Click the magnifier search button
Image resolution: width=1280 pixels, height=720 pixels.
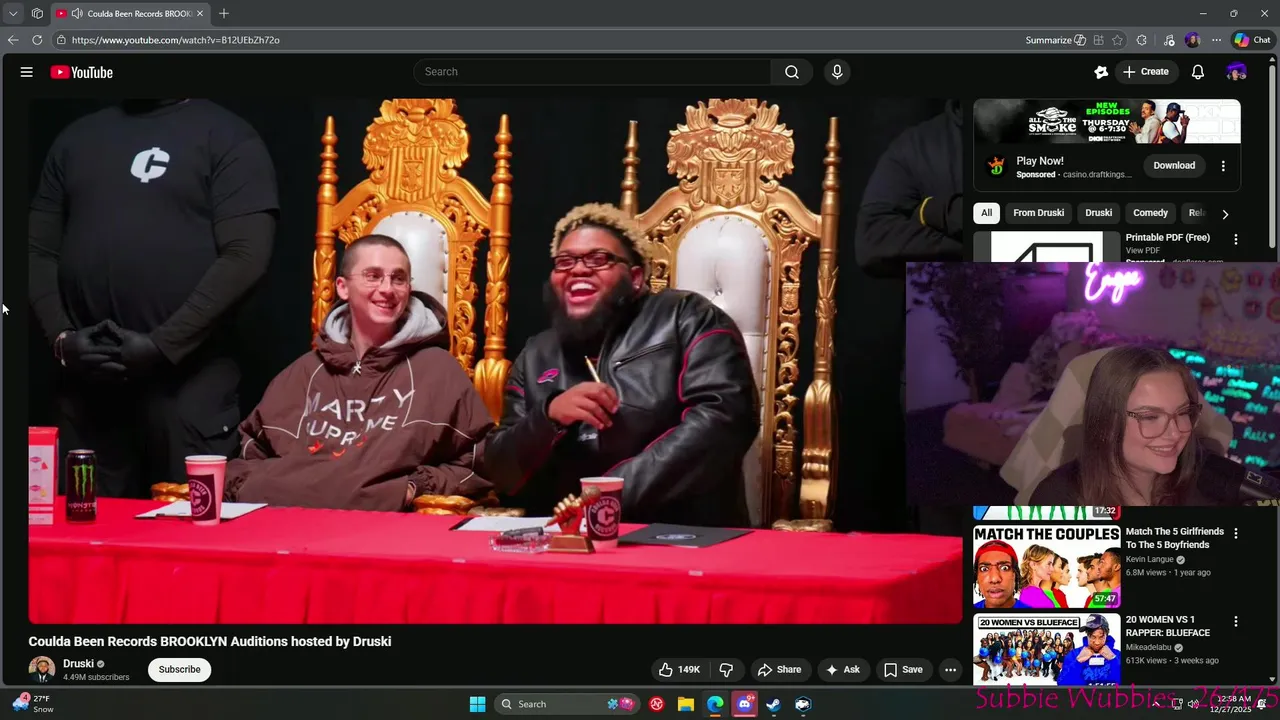coord(792,72)
